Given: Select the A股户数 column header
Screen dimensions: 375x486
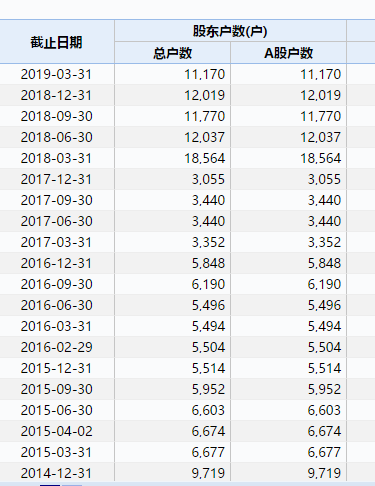Looking at the screenshot, I should click(x=288, y=53).
